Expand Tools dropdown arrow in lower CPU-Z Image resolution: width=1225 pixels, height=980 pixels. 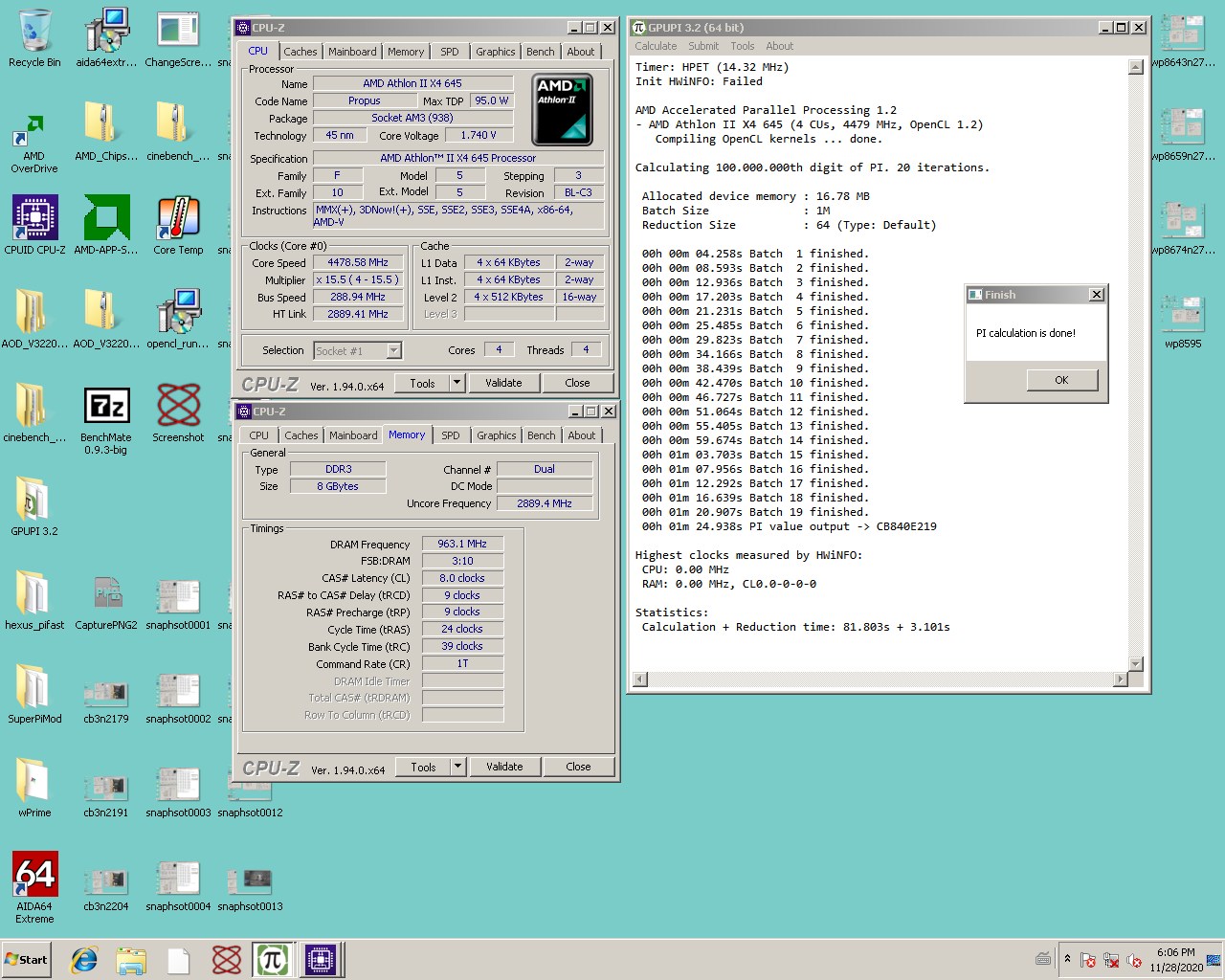click(457, 767)
